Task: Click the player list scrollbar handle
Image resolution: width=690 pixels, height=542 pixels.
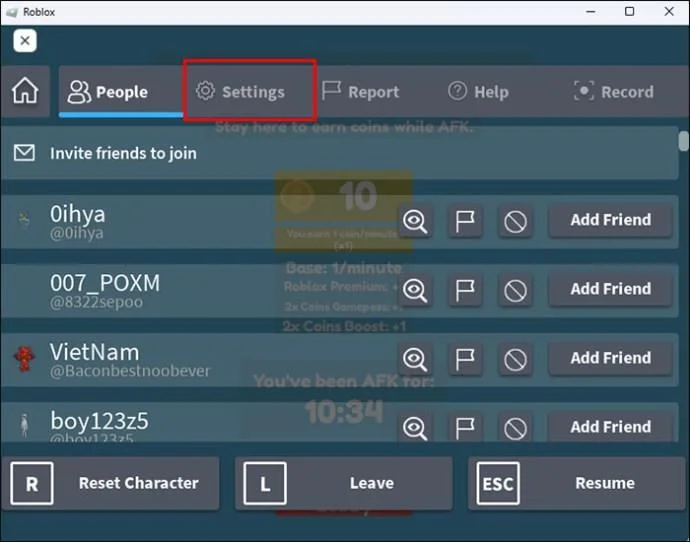Action: pos(683,141)
